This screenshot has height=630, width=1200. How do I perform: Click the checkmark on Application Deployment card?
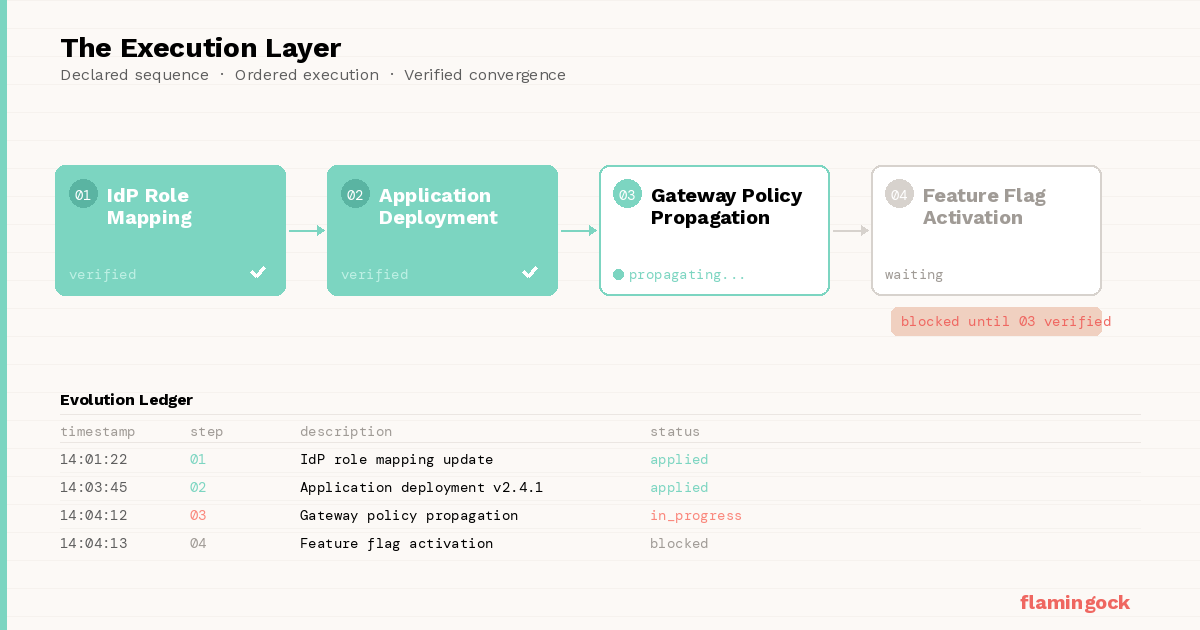coord(530,272)
